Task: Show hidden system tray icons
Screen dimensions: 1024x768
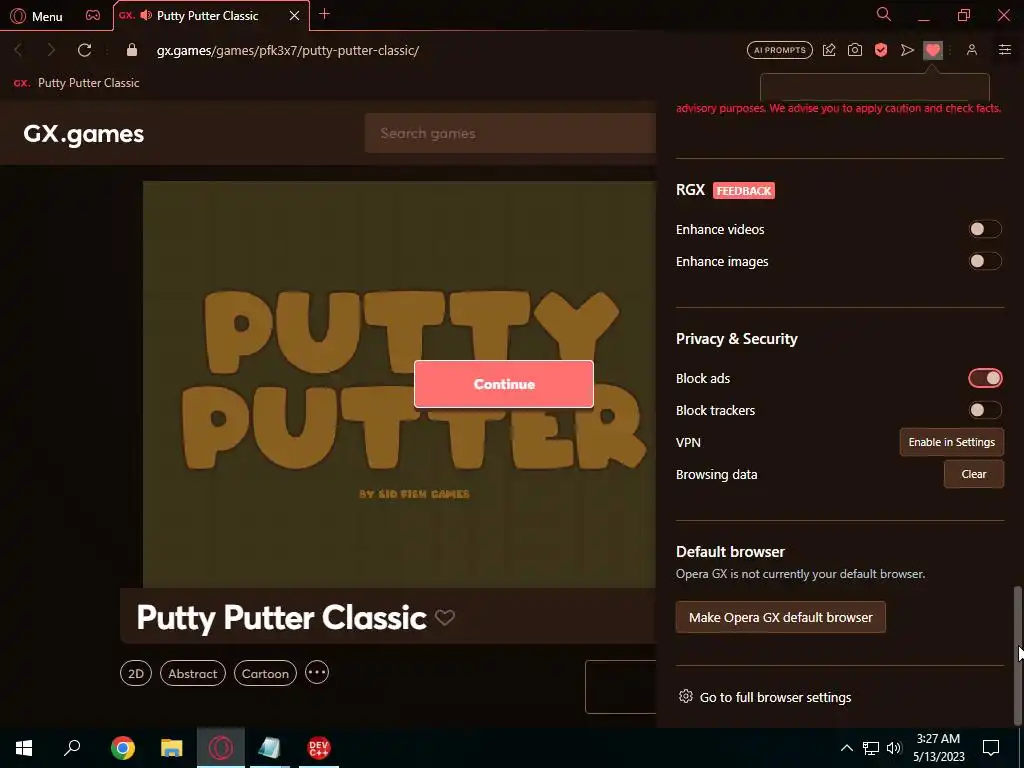Action: click(x=846, y=748)
